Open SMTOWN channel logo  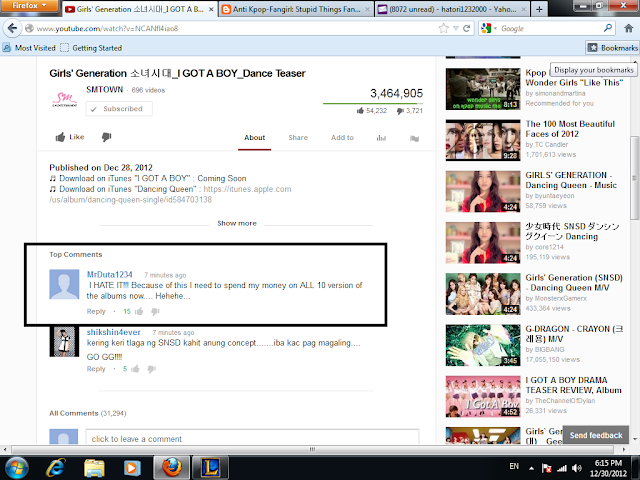(x=64, y=99)
